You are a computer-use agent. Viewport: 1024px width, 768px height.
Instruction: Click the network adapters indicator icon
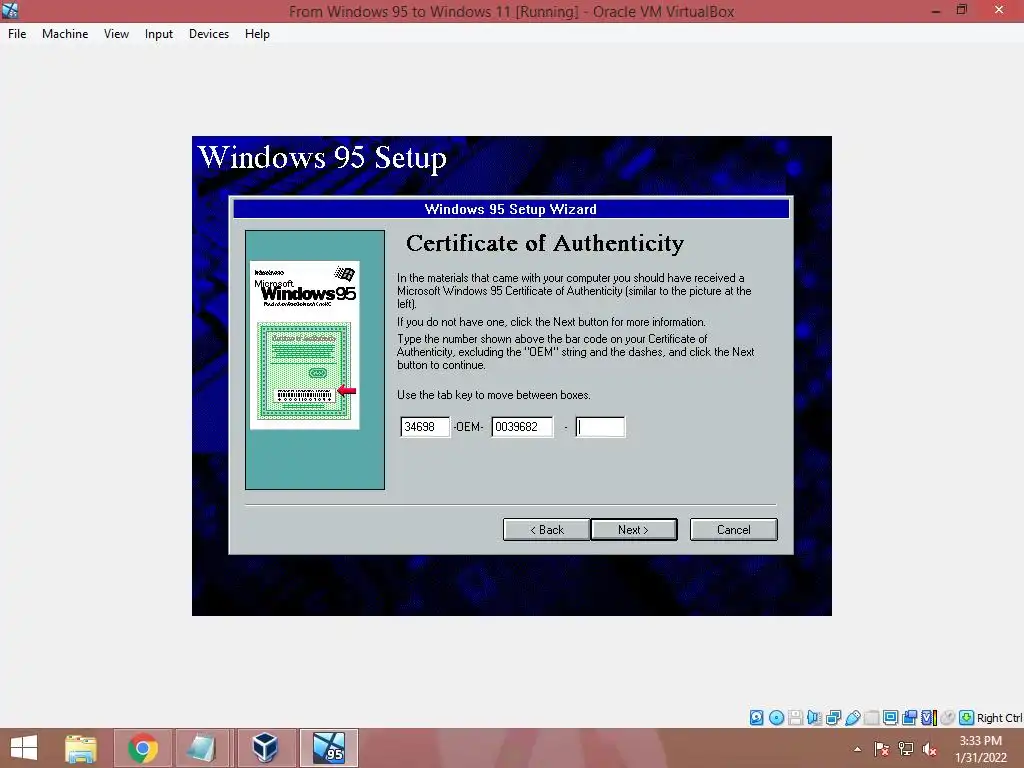click(x=833, y=718)
